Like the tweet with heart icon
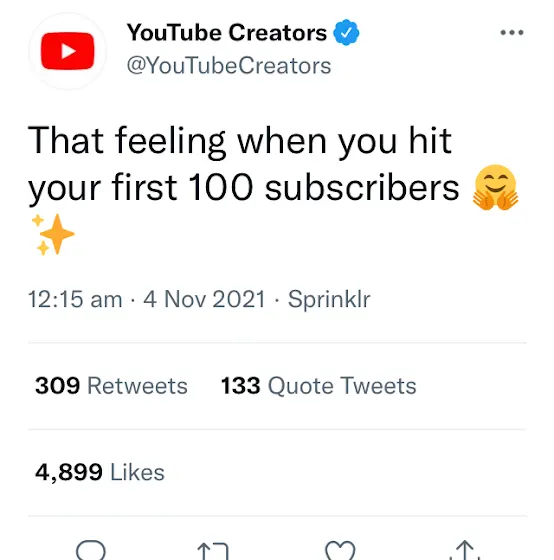The width and height of the screenshot is (554, 560). pyautogui.click(x=340, y=550)
